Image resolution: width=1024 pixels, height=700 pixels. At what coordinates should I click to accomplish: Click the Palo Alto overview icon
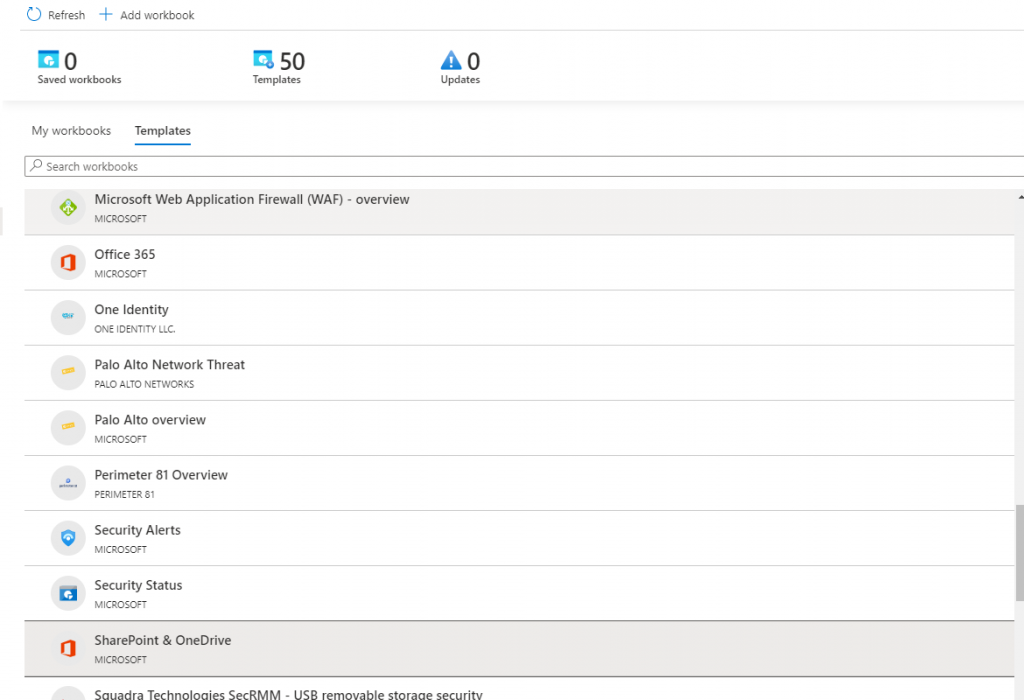(x=68, y=426)
